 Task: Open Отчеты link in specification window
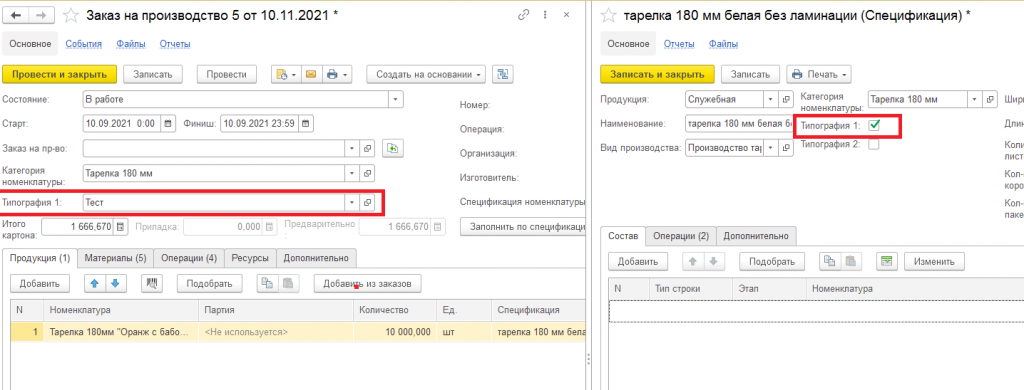[679, 44]
